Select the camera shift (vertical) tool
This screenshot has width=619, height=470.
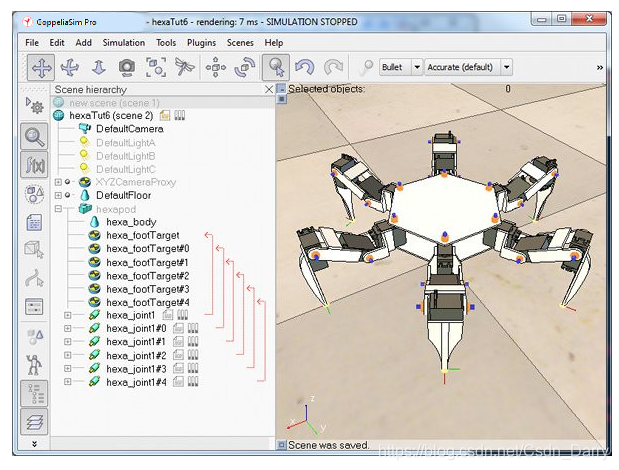click(99, 67)
